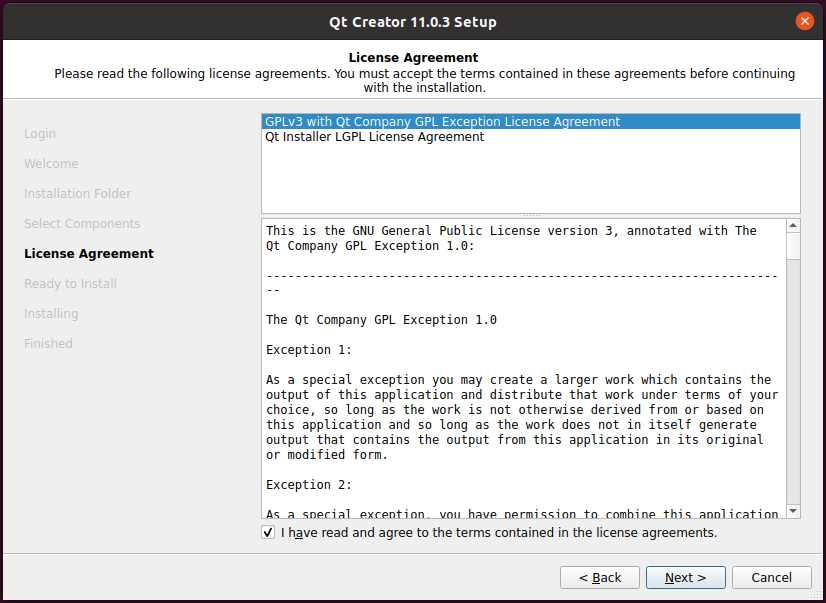This screenshot has height=603, width=826.
Task: Go back with the Back button
Action: coord(599,578)
